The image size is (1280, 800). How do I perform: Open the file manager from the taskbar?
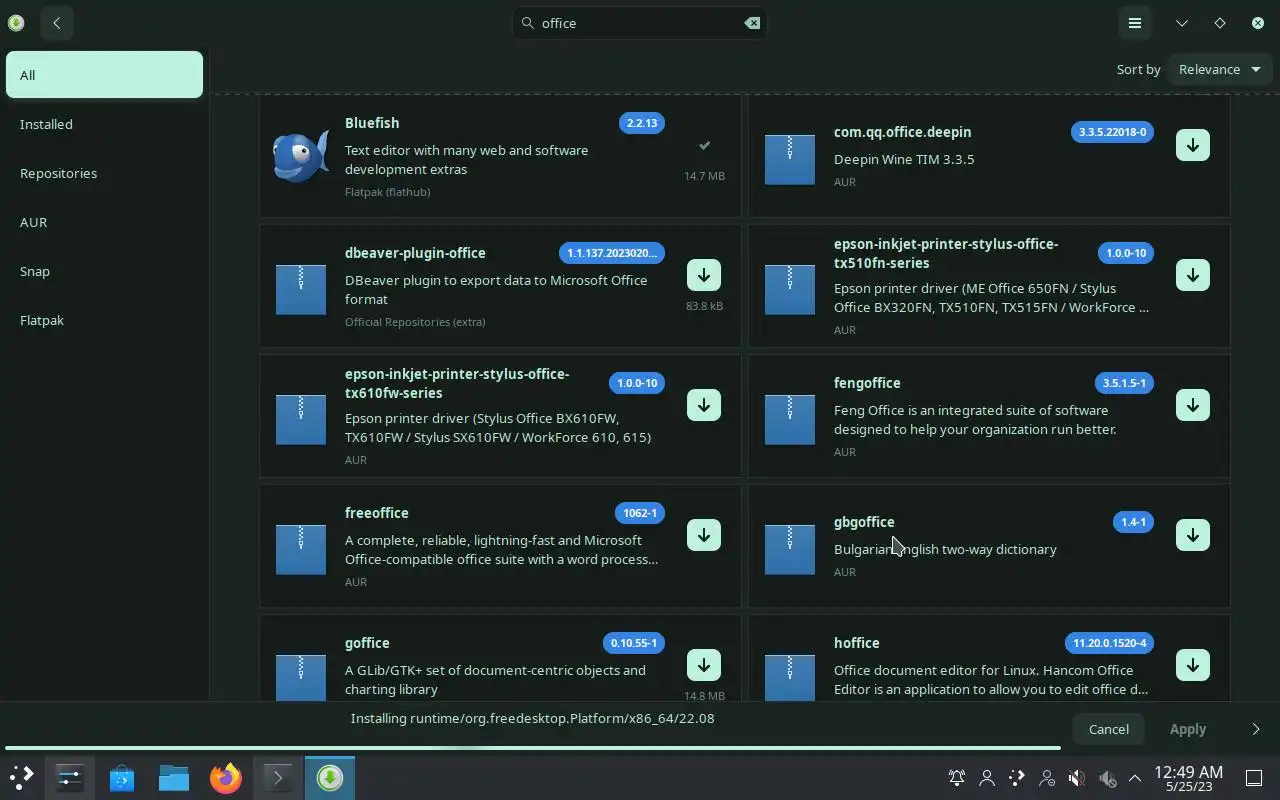[x=174, y=777]
